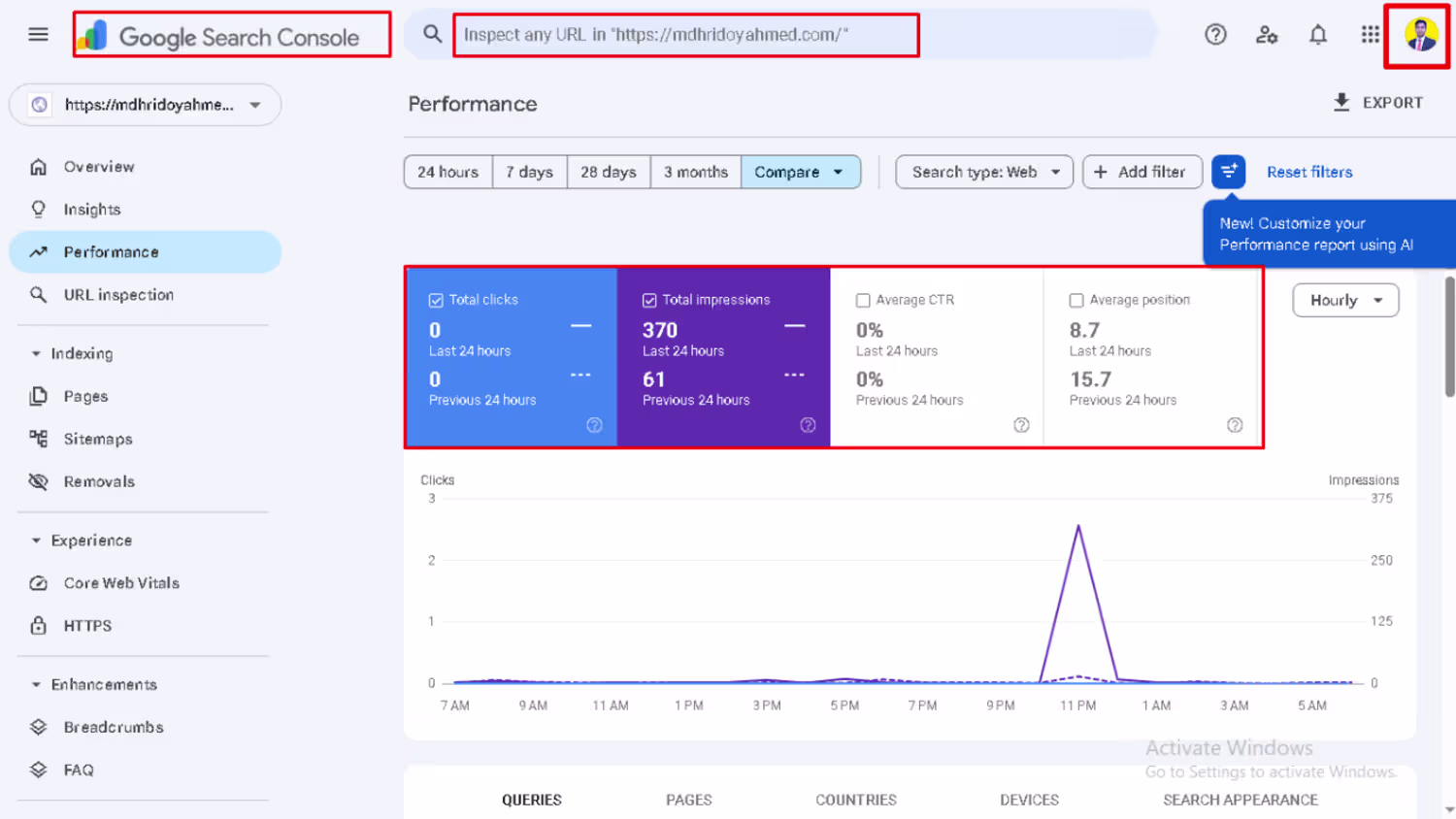The image size is (1456, 819).
Task: Click the Sitemaps icon
Action: tap(39, 439)
